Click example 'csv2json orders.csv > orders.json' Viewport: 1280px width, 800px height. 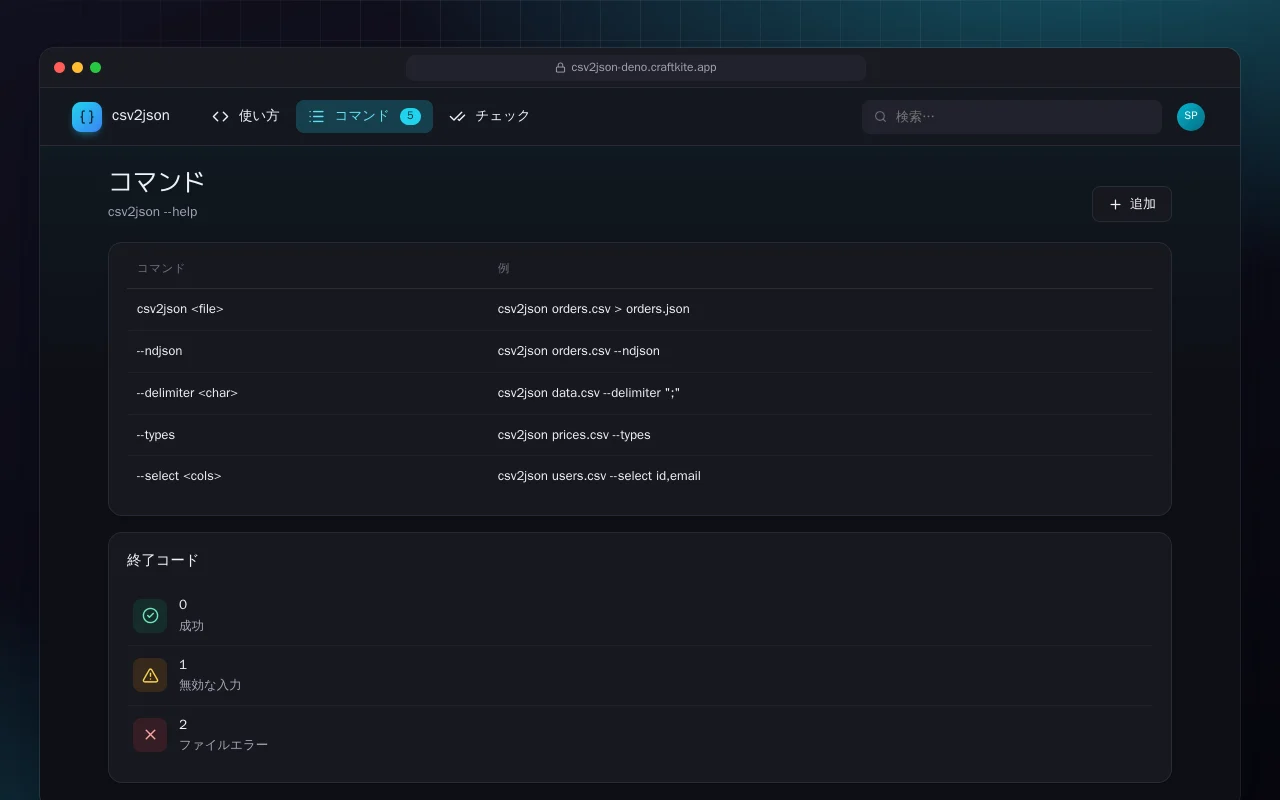[x=594, y=309]
